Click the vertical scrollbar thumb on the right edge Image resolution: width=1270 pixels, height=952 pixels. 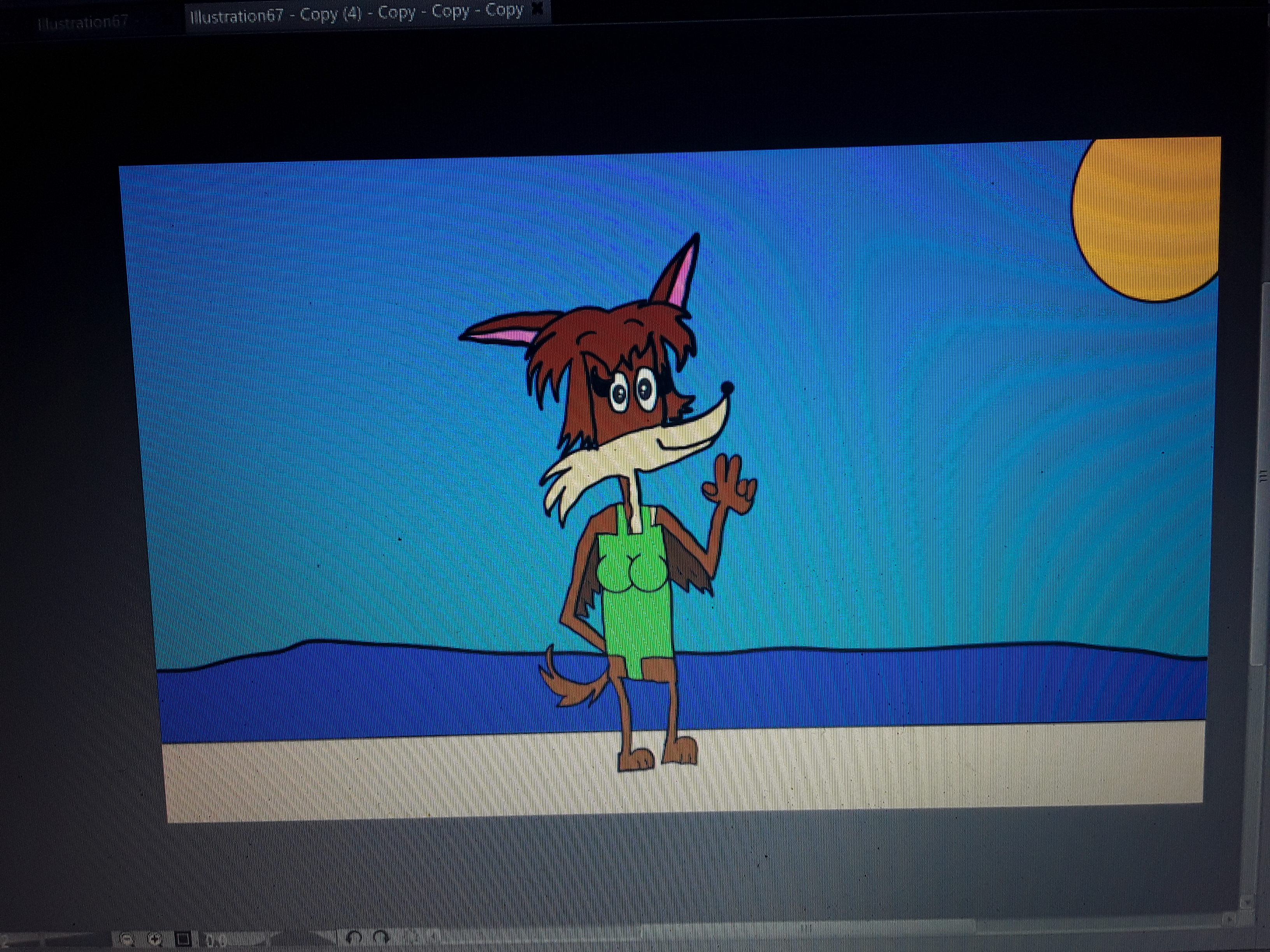1263,476
